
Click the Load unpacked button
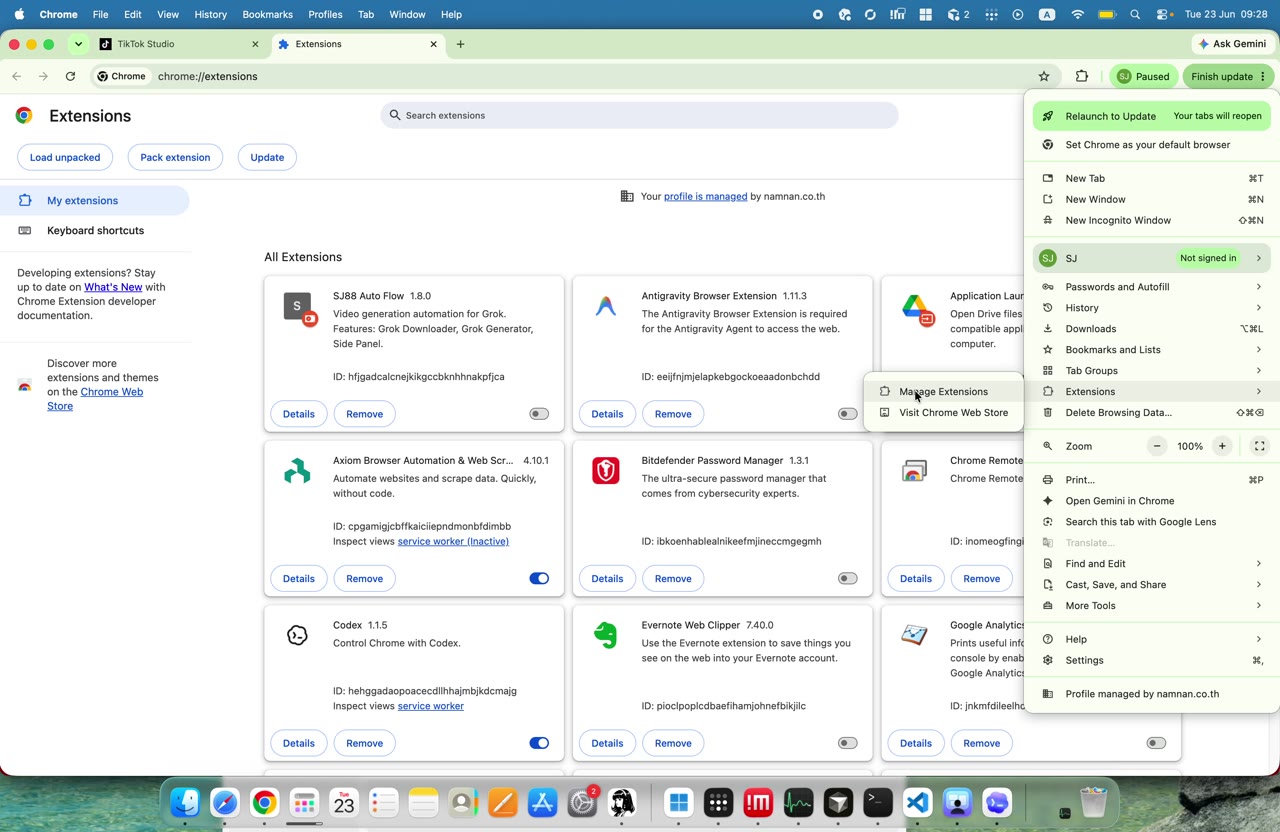tap(65, 157)
